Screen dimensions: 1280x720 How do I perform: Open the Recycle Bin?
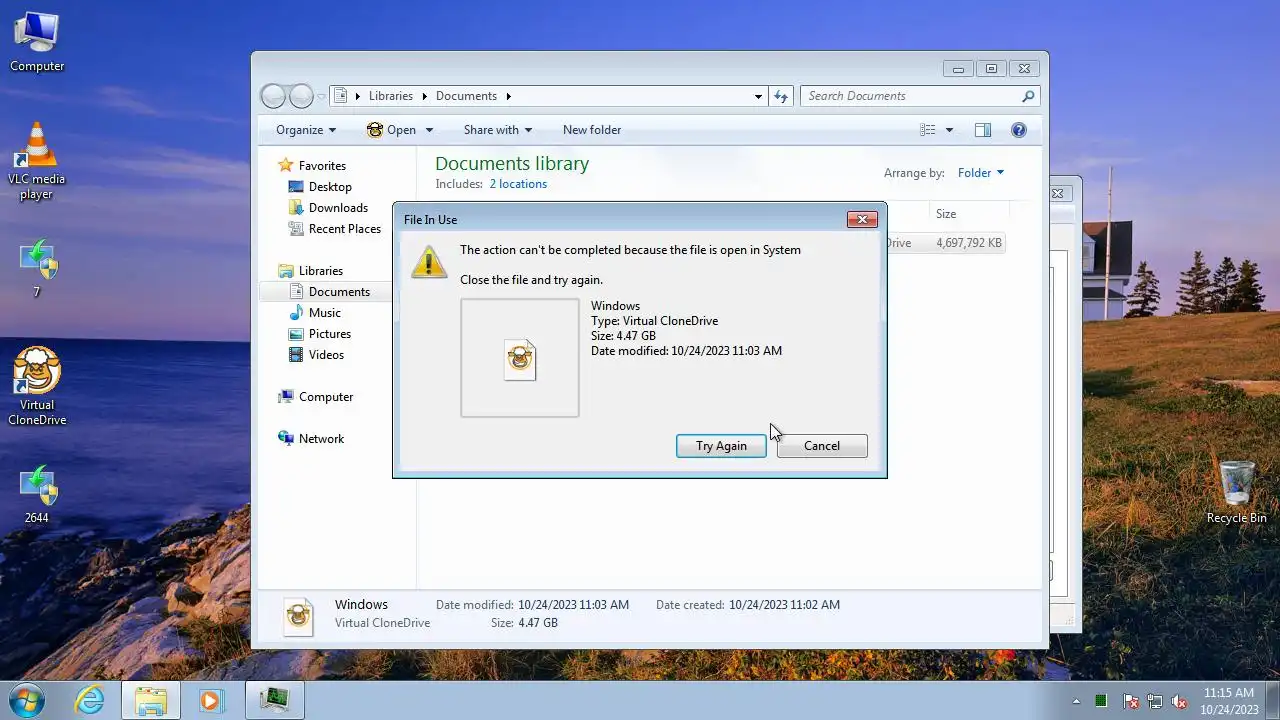pos(1236,492)
